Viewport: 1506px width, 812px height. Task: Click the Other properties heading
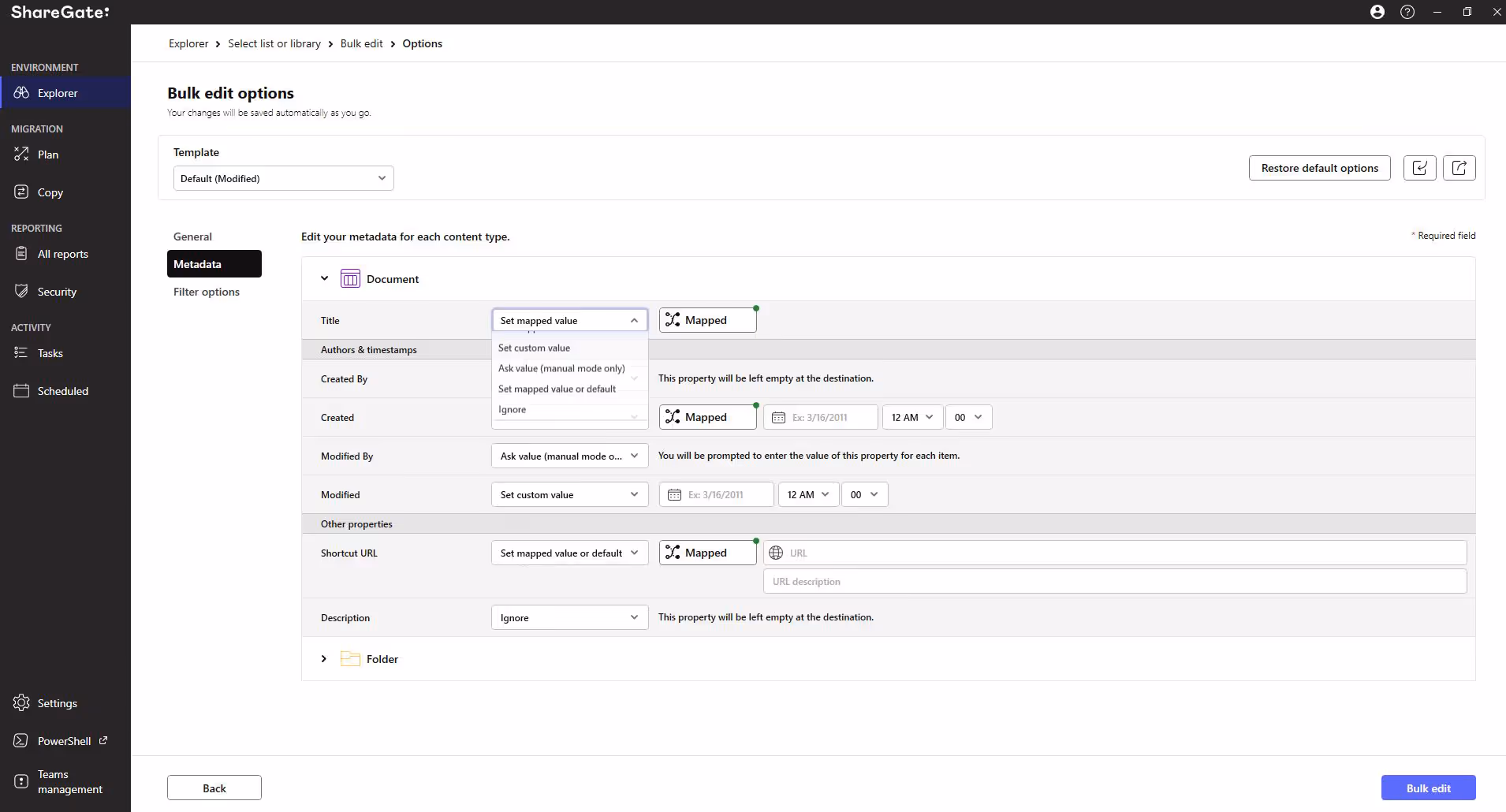pos(356,524)
